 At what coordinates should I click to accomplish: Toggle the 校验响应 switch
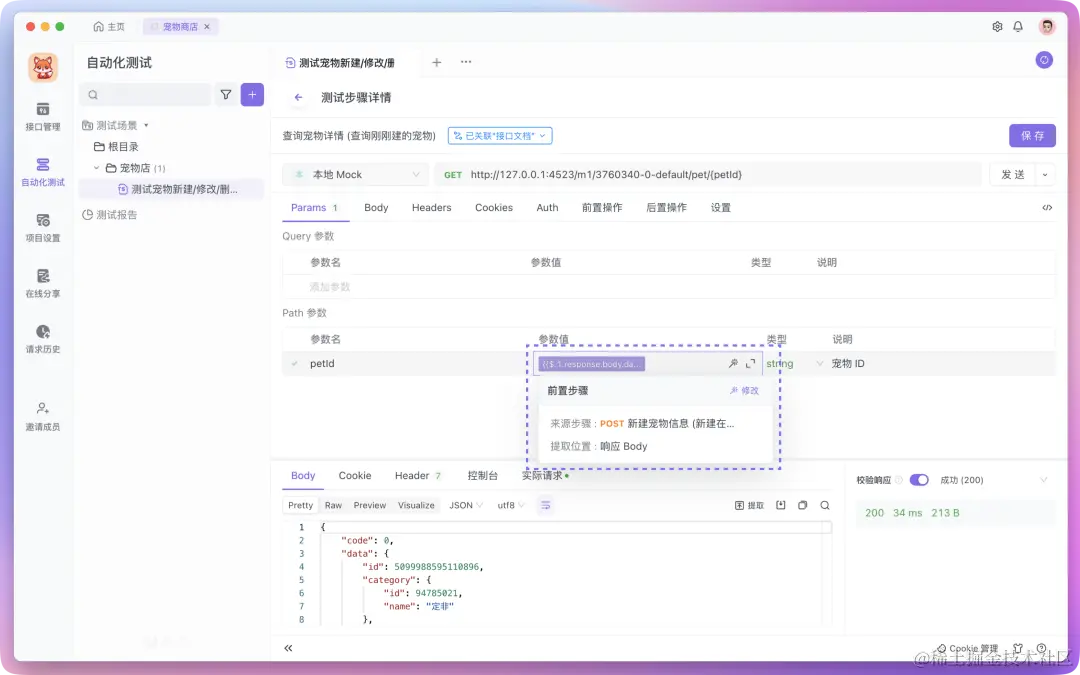pos(919,479)
